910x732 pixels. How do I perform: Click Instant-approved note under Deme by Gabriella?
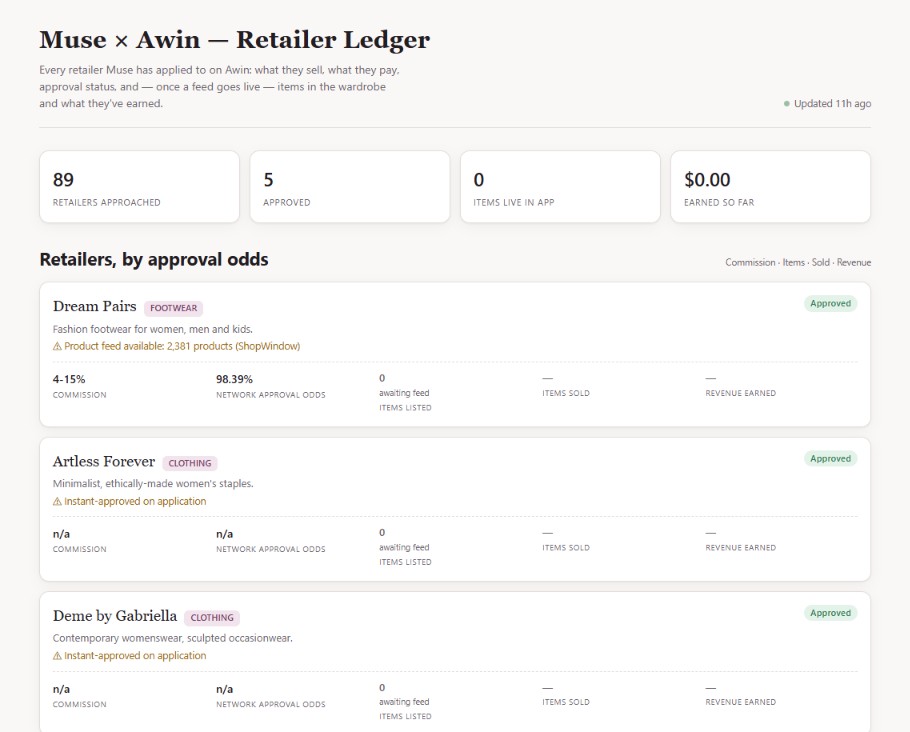135,656
